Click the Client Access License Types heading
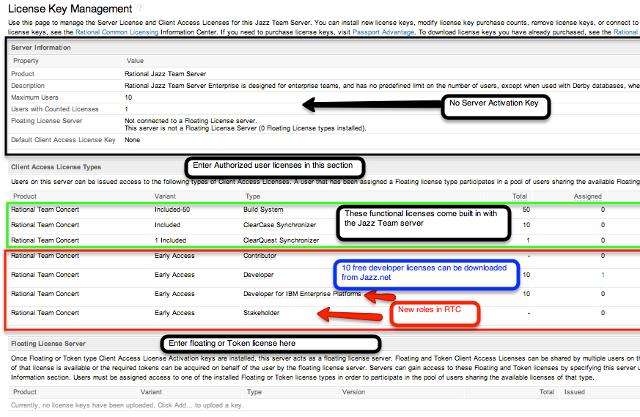 (56, 167)
